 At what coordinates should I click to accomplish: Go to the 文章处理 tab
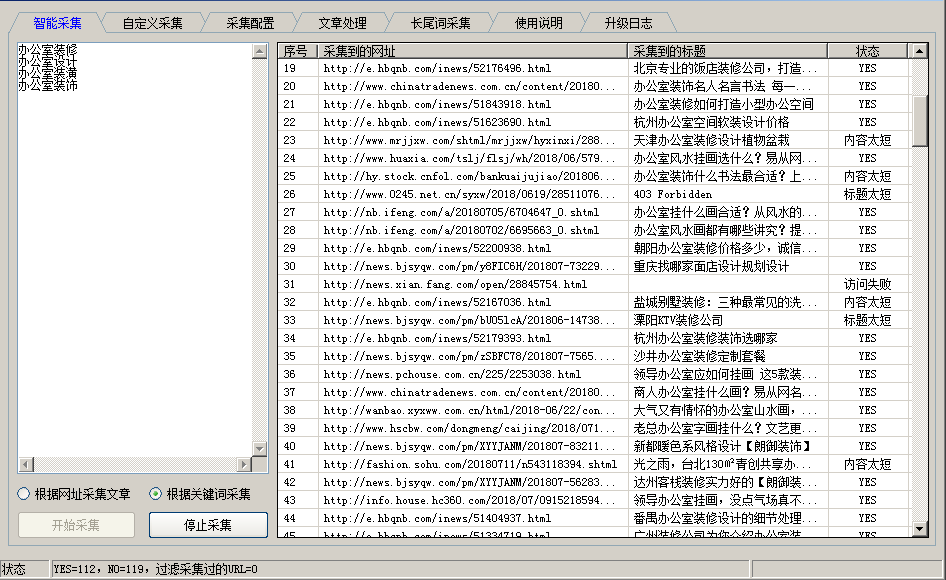342,23
